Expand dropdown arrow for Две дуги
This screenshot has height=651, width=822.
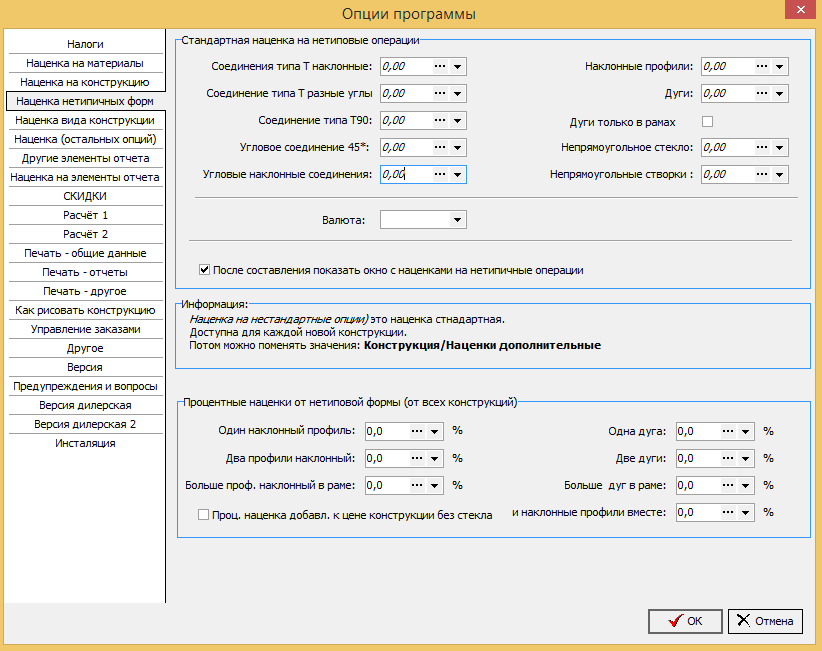coord(745,459)
